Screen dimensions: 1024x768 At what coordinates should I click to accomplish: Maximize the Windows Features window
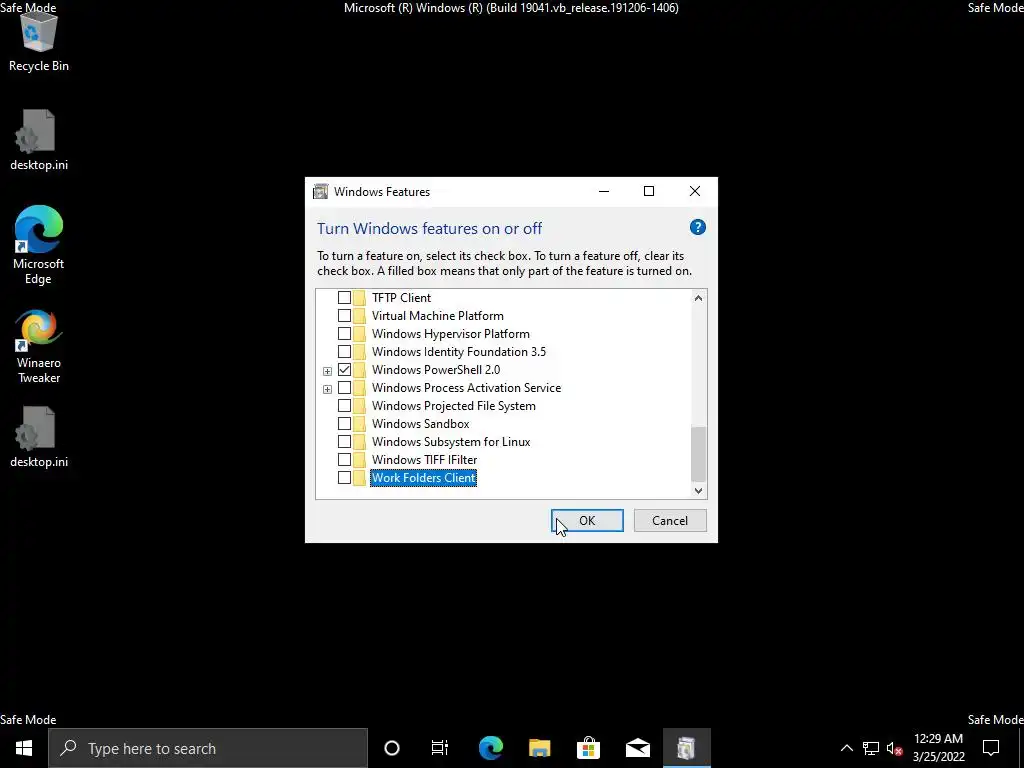pyautogui.click(x=649, y=191)
